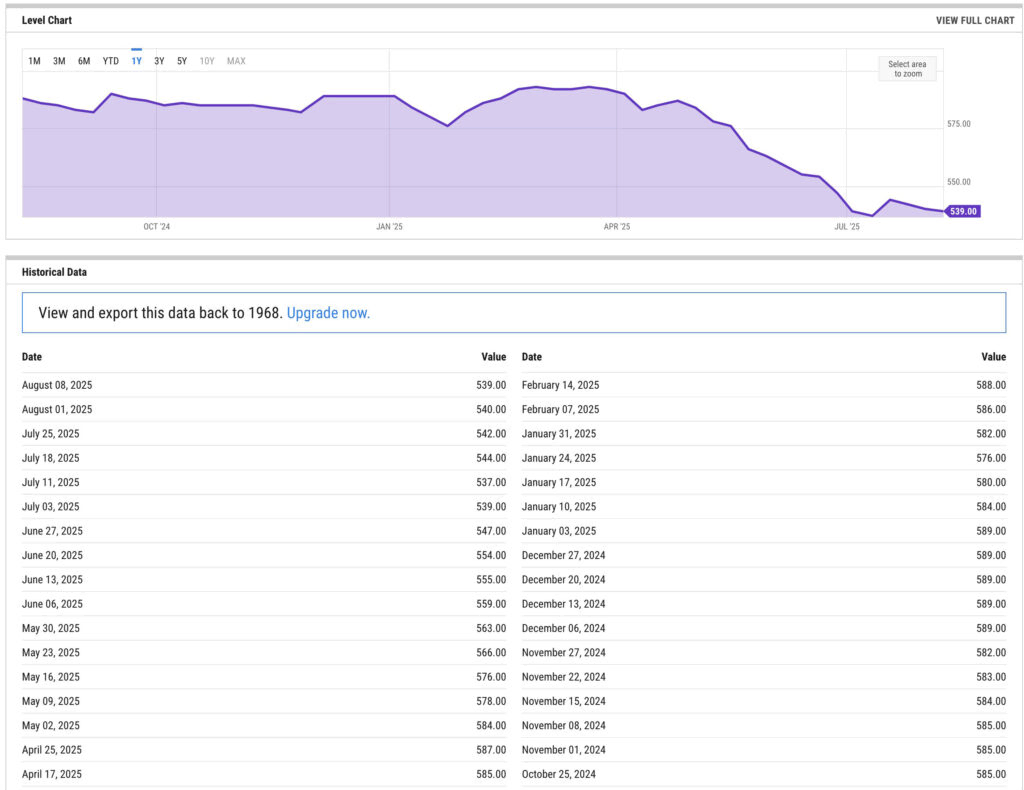Select the August 01, 2025 date cell
This screenshot has height=790, width=1024.
point(57,409)
